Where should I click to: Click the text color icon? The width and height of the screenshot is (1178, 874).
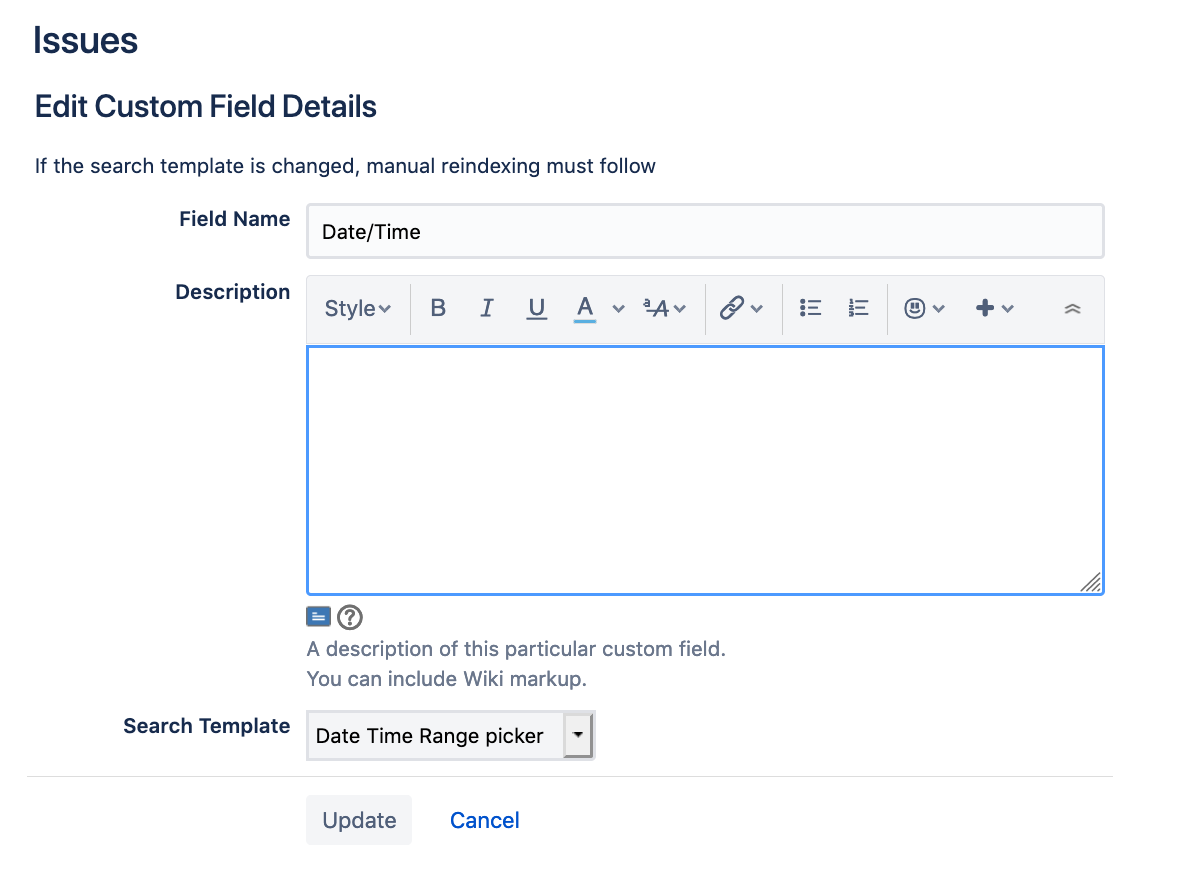point(585,308)
